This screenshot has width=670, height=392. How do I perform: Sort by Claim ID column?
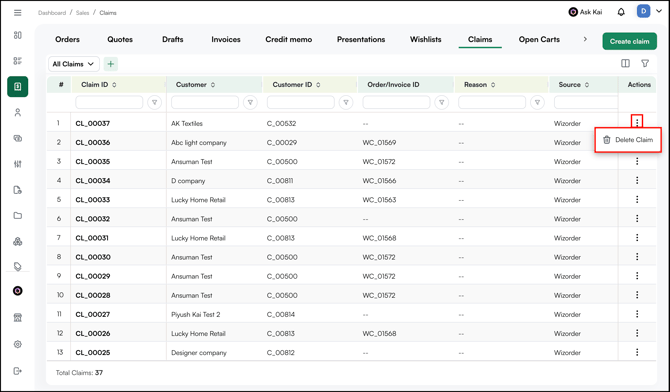(x=114, y=85)
